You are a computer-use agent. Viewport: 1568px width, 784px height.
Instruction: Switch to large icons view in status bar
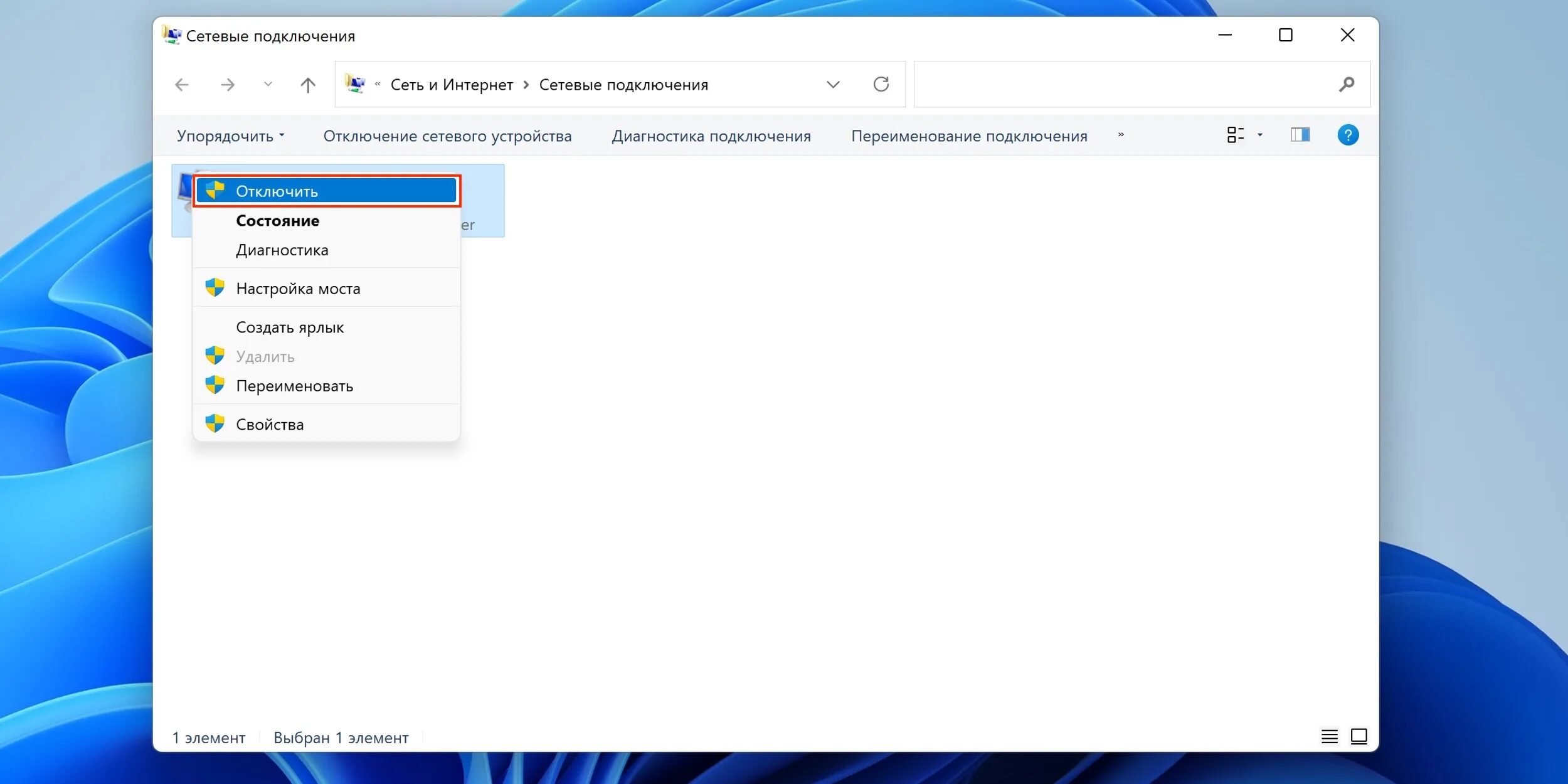pos(1359,736)
